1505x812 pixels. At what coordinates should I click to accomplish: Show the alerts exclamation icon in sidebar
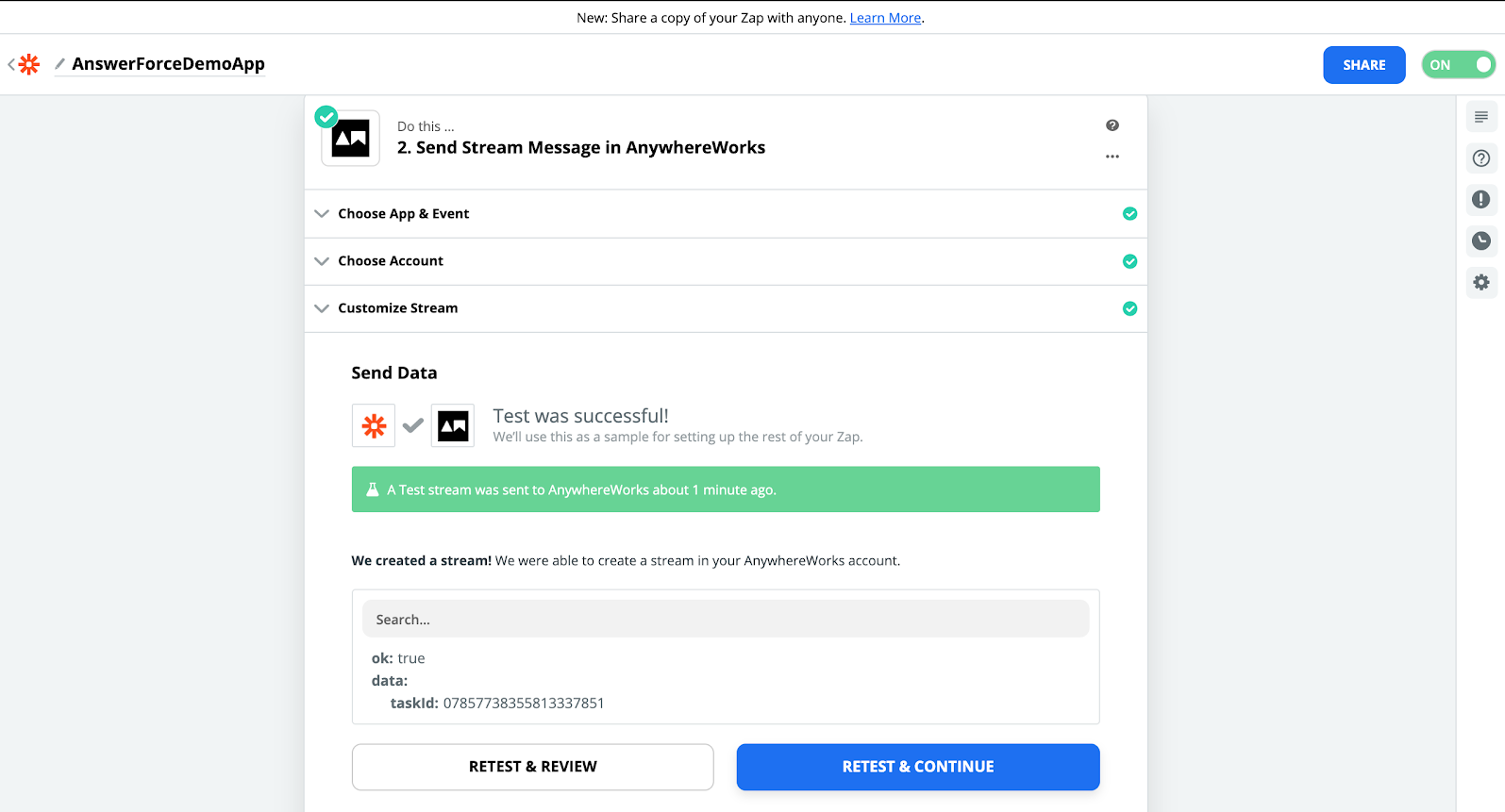point(1481,199)
